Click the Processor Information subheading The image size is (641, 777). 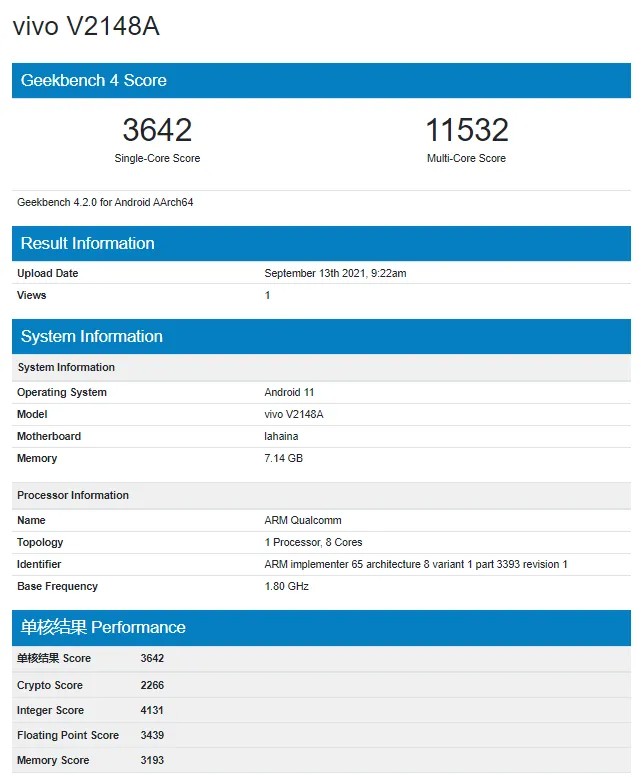(x=73, y=495)
